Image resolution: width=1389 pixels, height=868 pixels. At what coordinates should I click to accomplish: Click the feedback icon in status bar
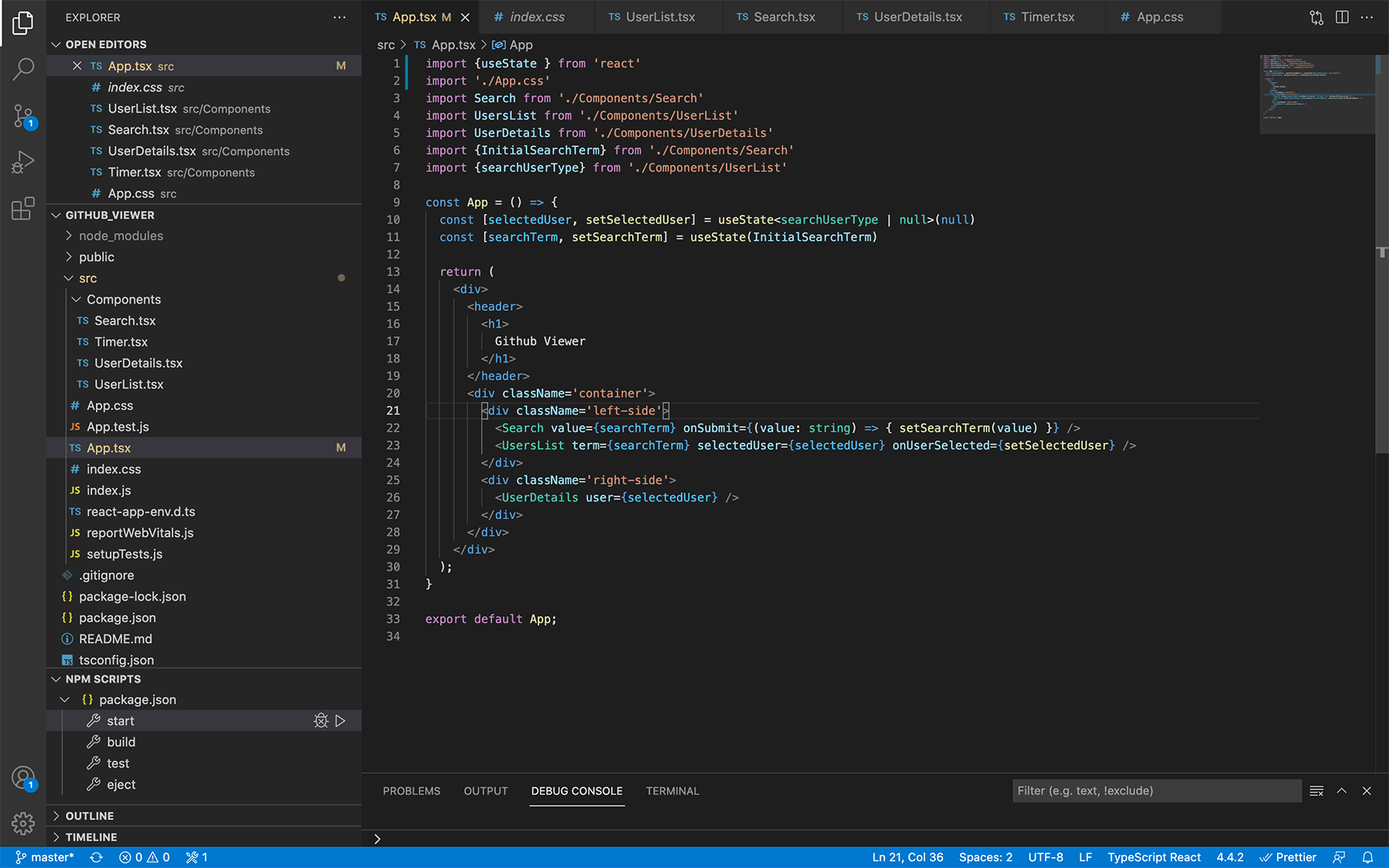pos(1339,857)
